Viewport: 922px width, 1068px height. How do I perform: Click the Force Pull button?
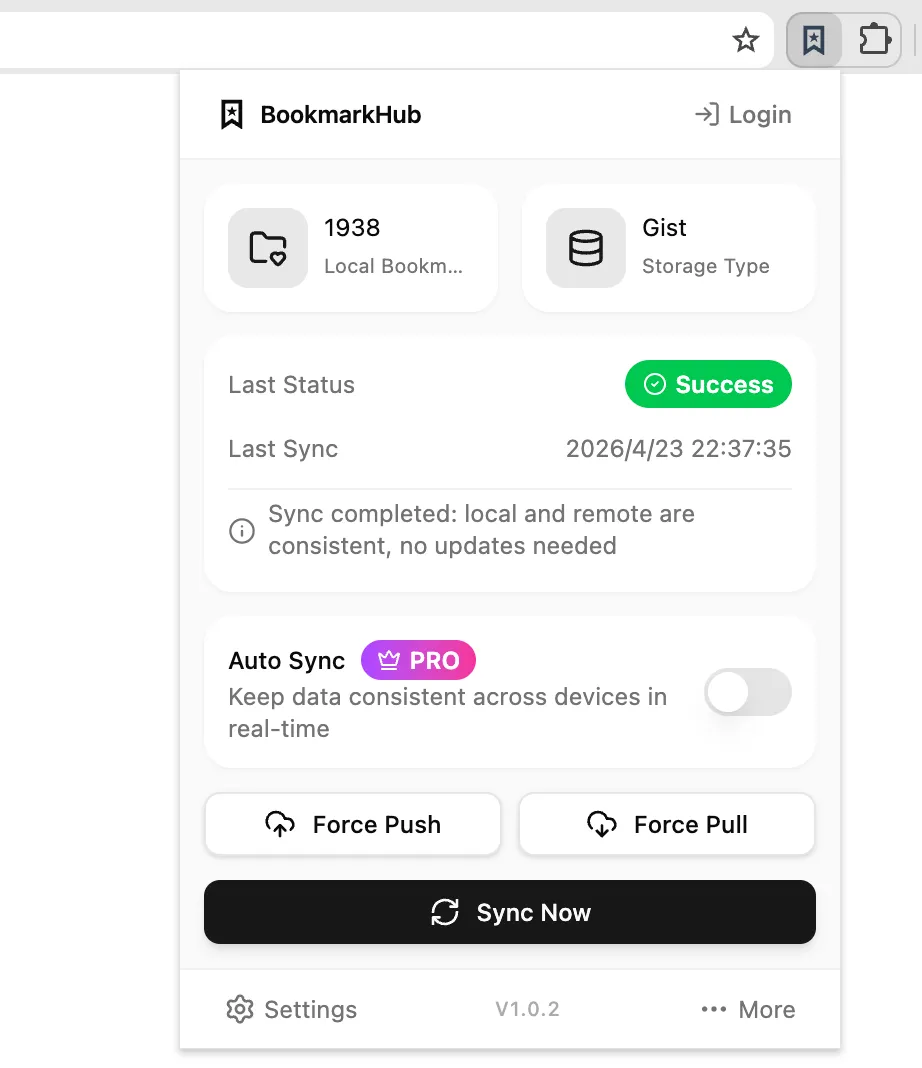pyautogui.click(x=666, y=824)
